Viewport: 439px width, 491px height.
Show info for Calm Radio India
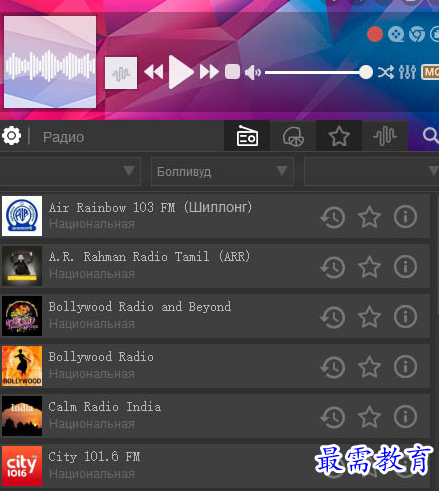[x=405, y=417]
